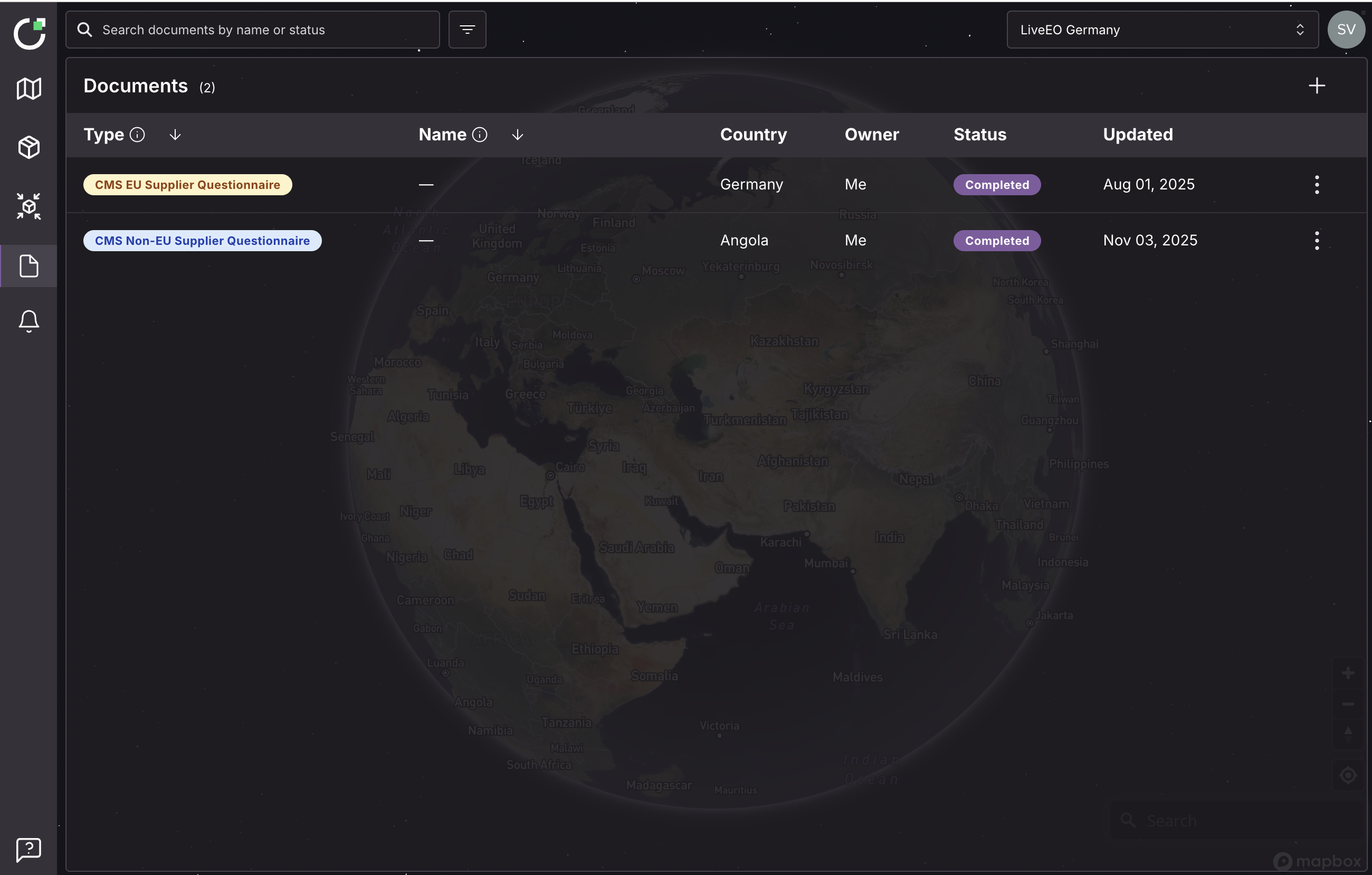Click the filter icon beside search

tap(467, 30)
